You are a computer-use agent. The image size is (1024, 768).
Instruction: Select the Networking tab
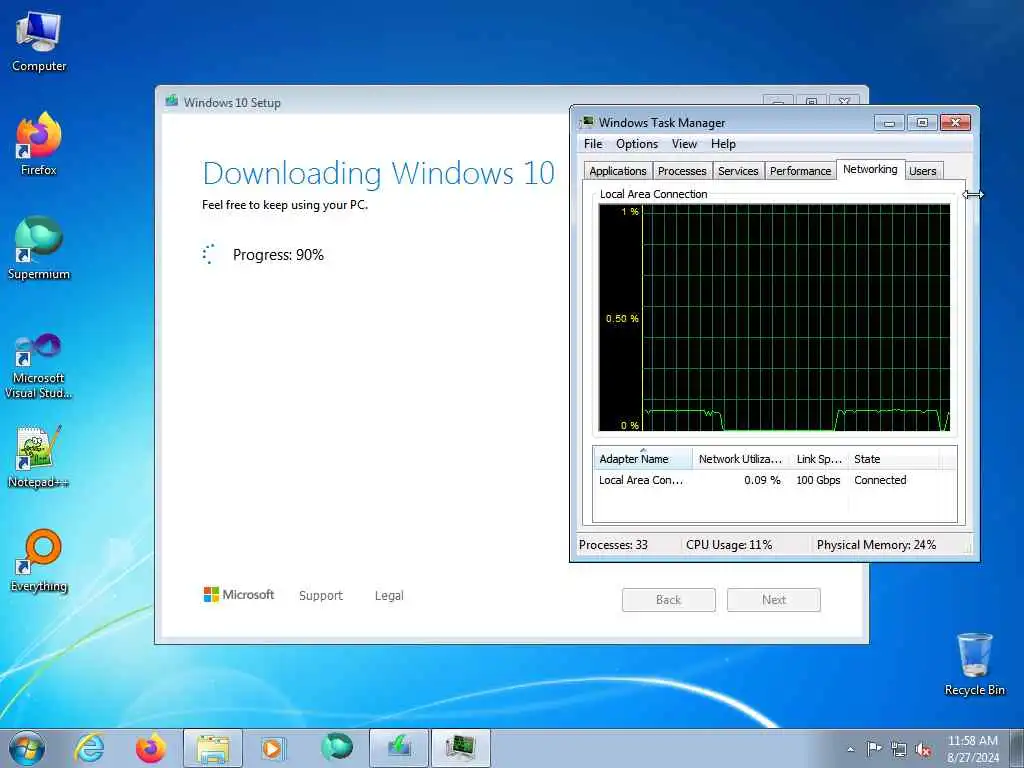click(870, 169)
